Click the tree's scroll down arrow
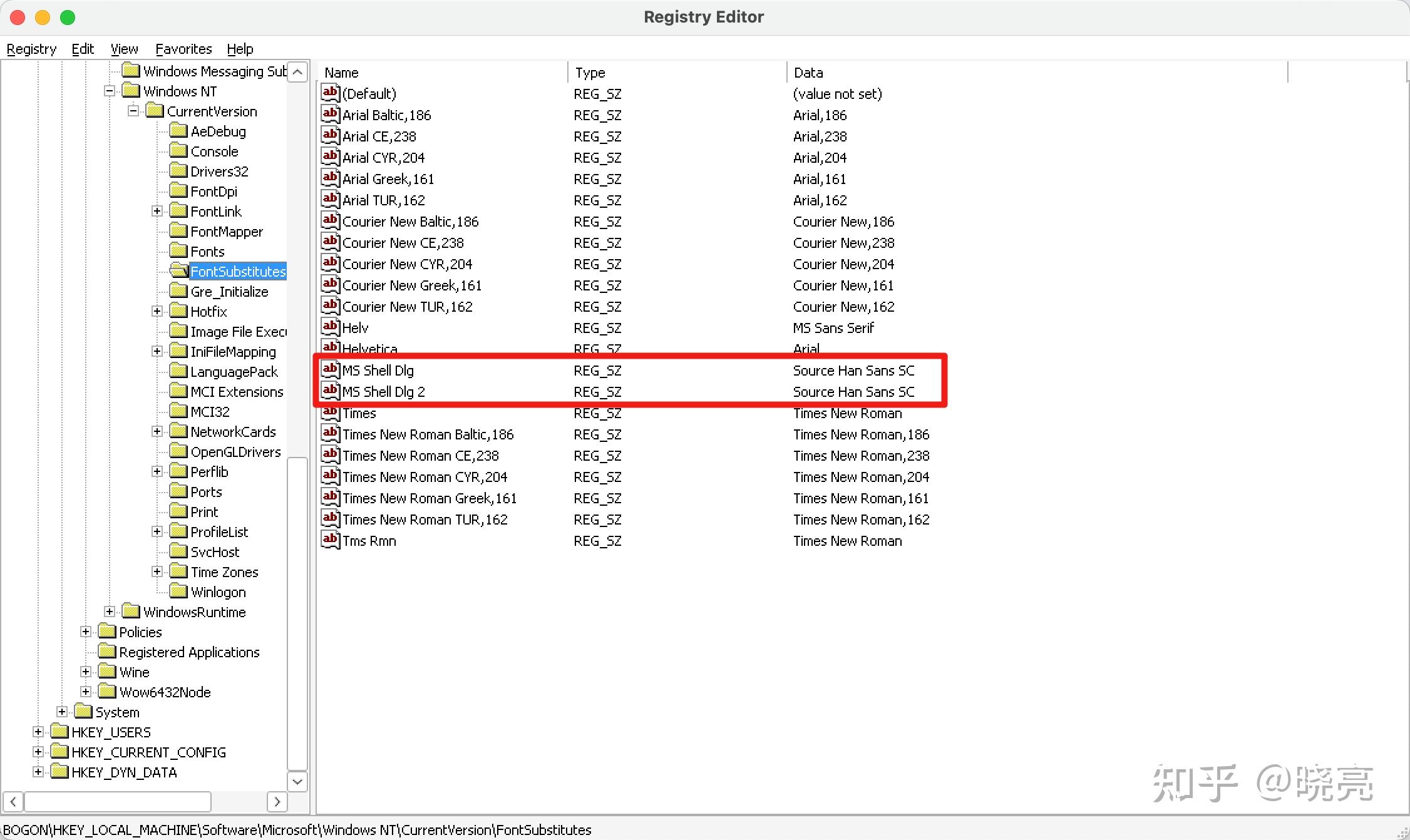Image resolution: width=1410 pixels, height=840 pixels. [297, 781]
